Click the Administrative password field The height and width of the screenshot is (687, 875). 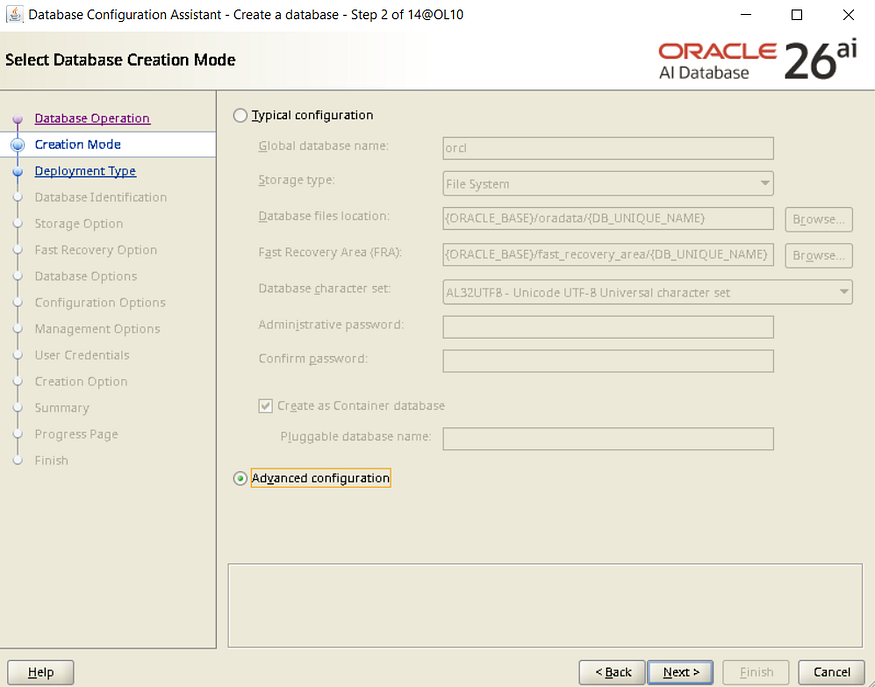608,327
